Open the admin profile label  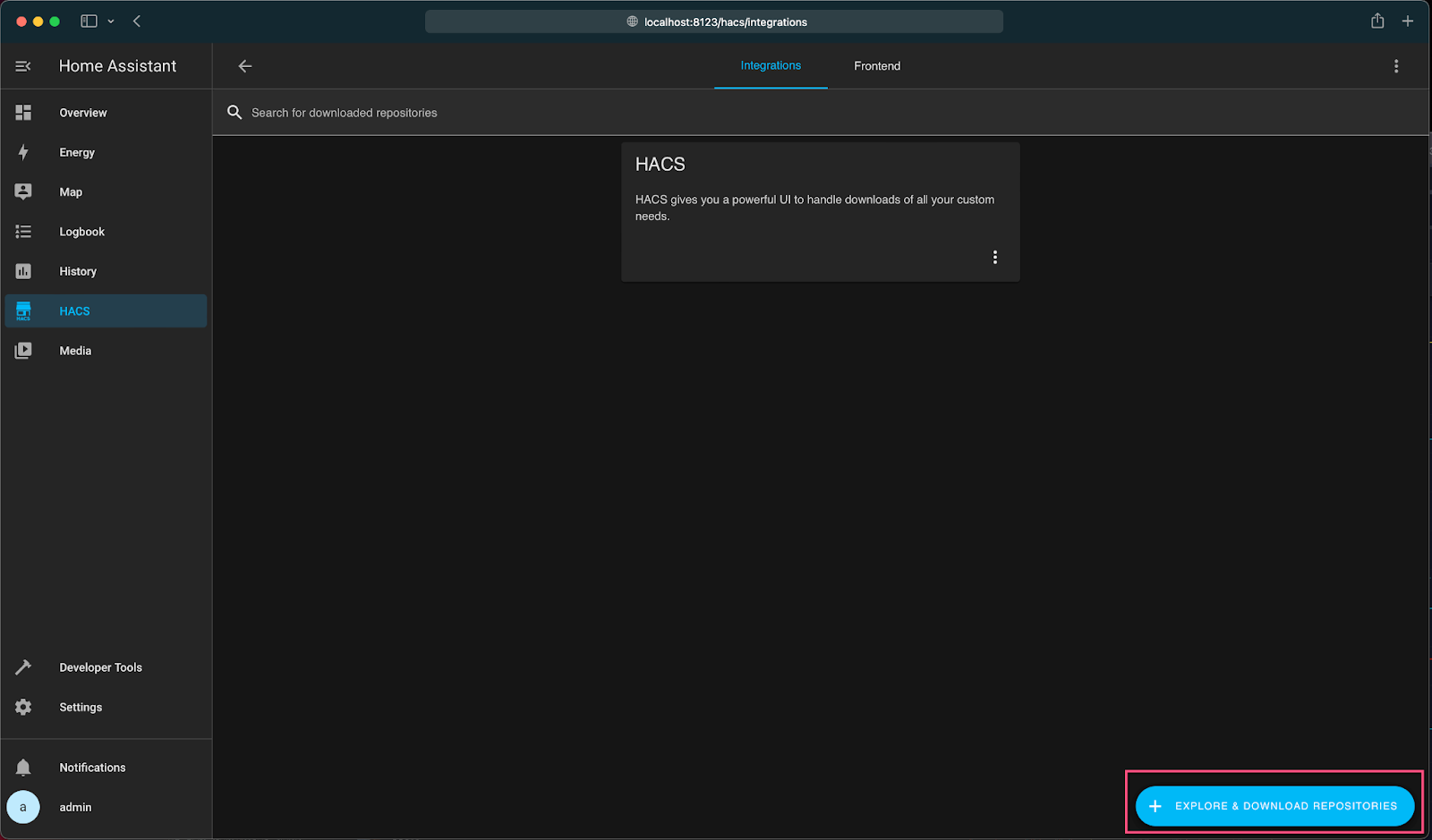pyautogui.click(x=75, y=807)
